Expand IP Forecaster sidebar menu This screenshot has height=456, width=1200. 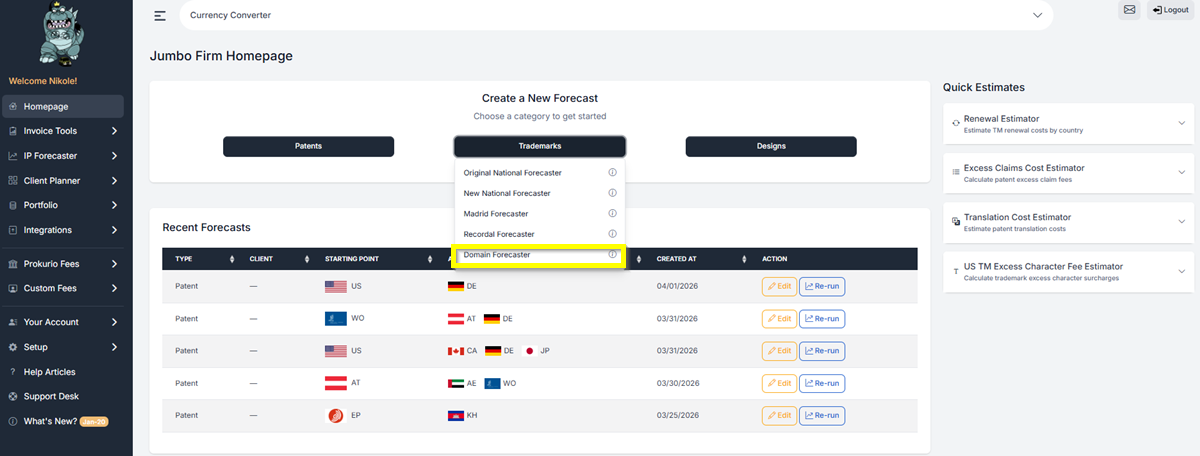pos(62,156)
